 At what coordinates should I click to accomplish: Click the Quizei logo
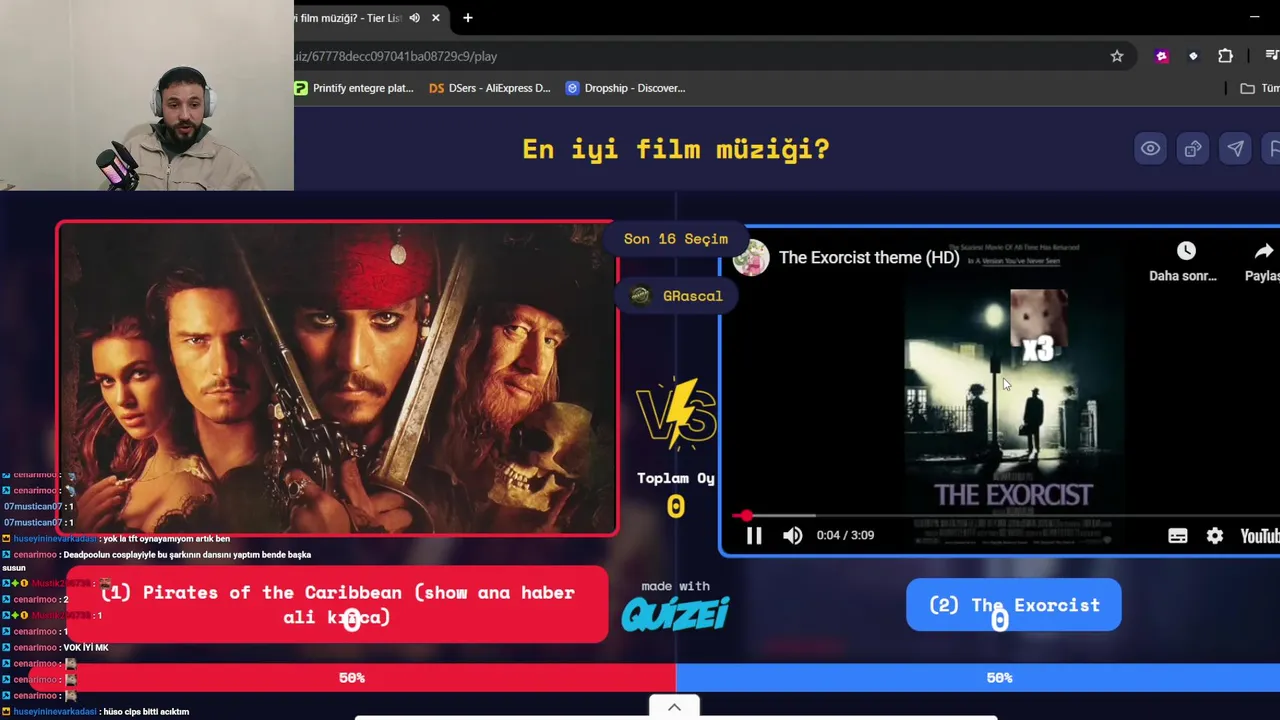pyautogui.click(x=676, y=612)
